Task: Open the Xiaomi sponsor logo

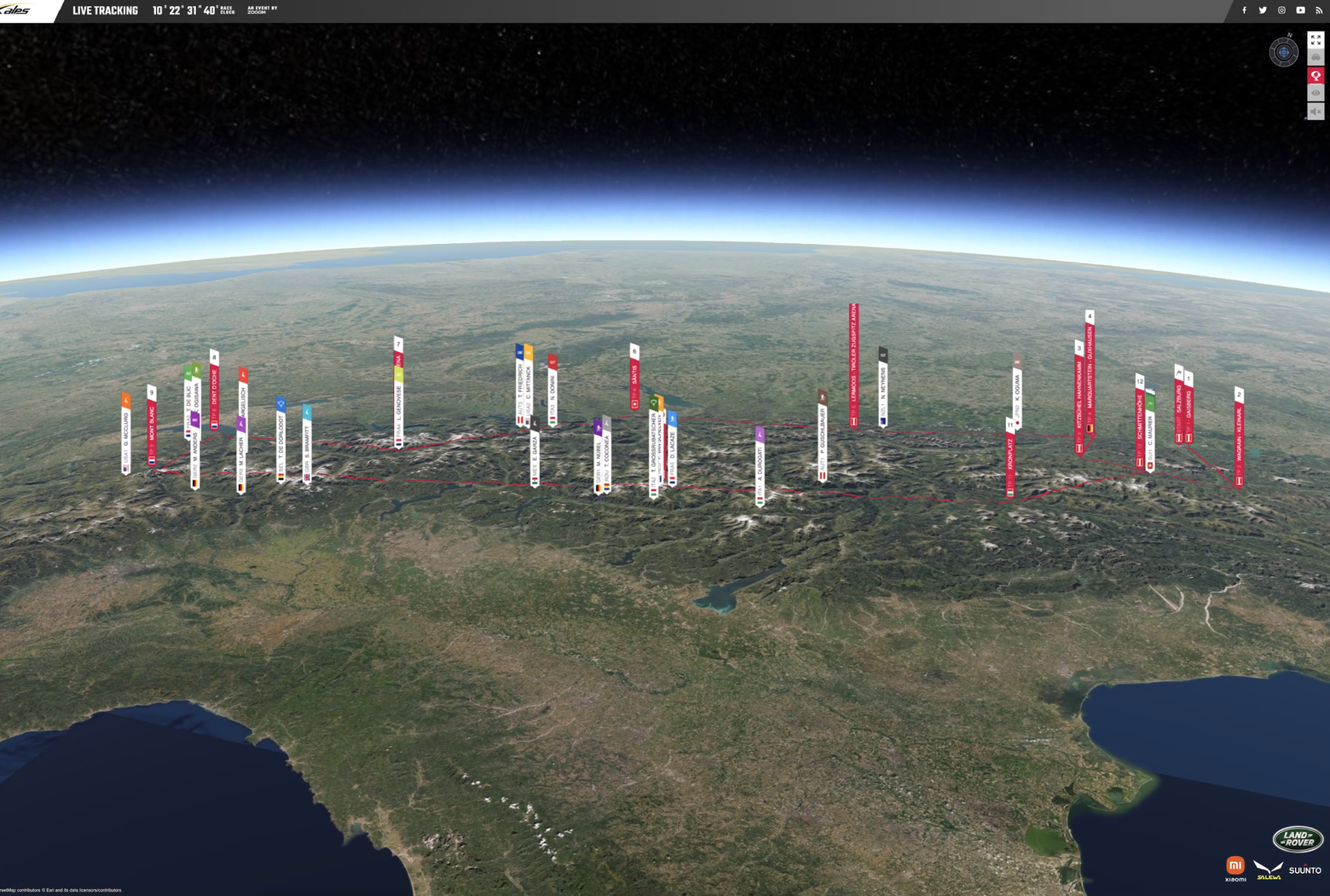Action: tap(1235, 869)
